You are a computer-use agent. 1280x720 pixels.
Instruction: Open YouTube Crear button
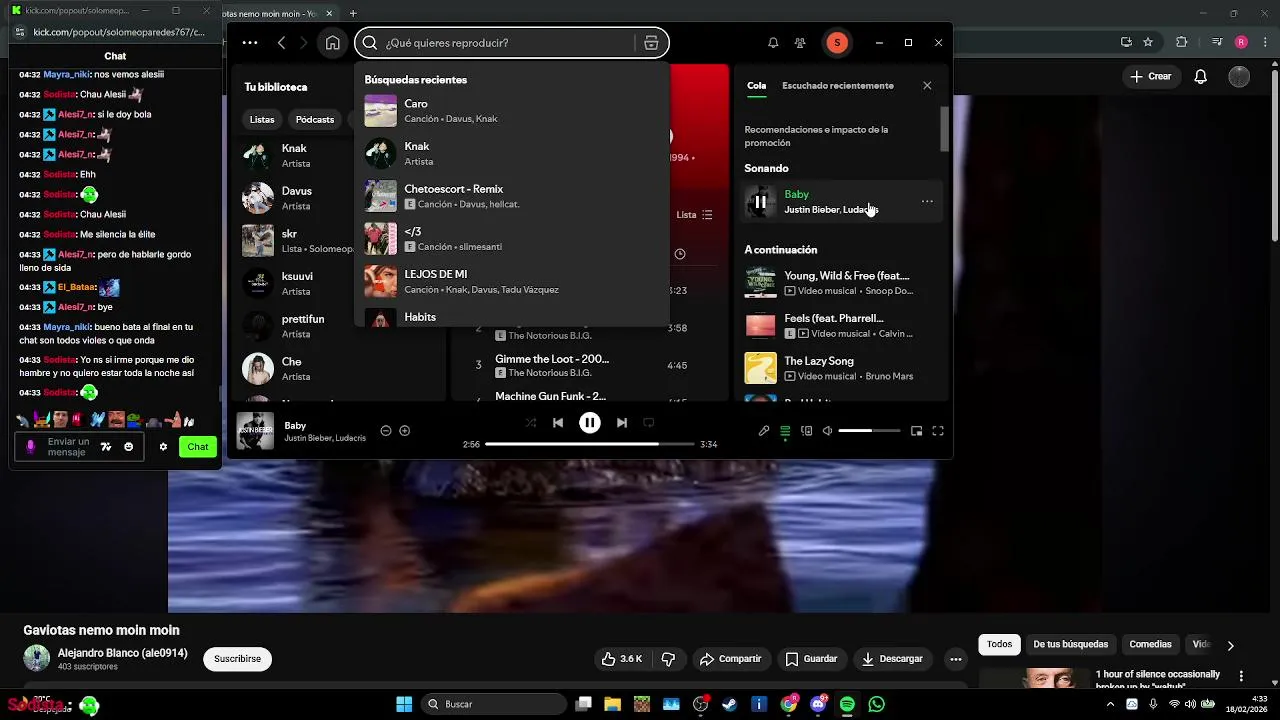pos(1150,76)
